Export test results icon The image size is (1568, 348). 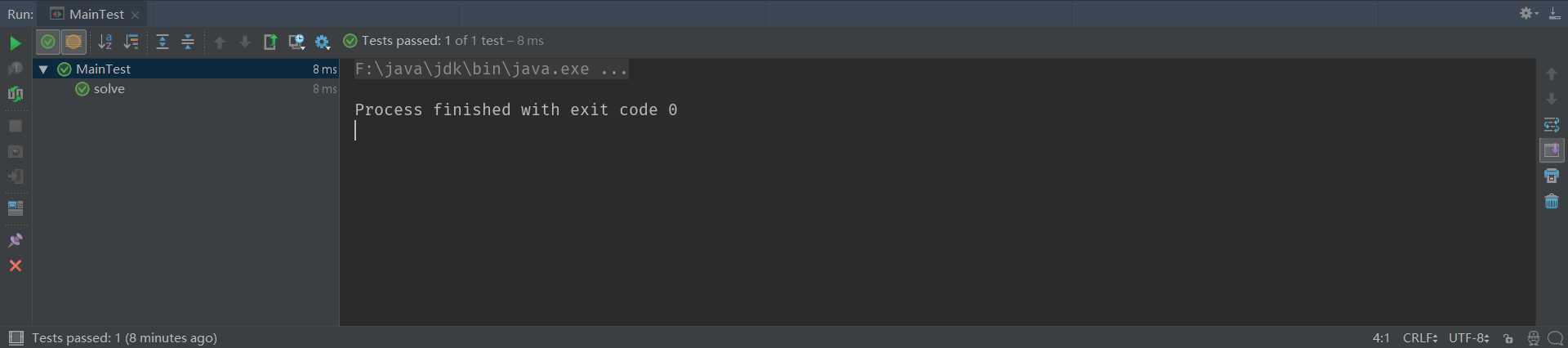tap(270, 42)
